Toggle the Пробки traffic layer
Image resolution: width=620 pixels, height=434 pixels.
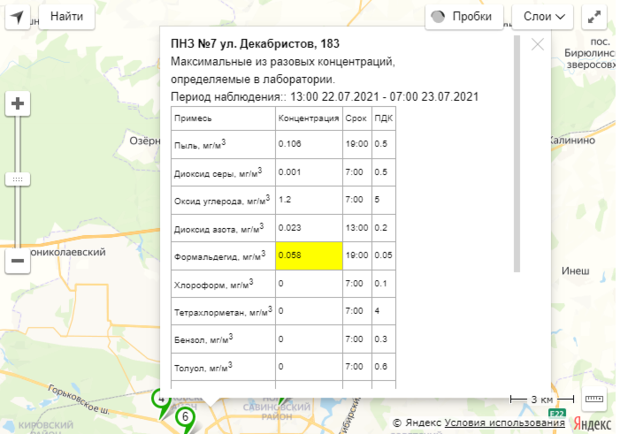463,16
